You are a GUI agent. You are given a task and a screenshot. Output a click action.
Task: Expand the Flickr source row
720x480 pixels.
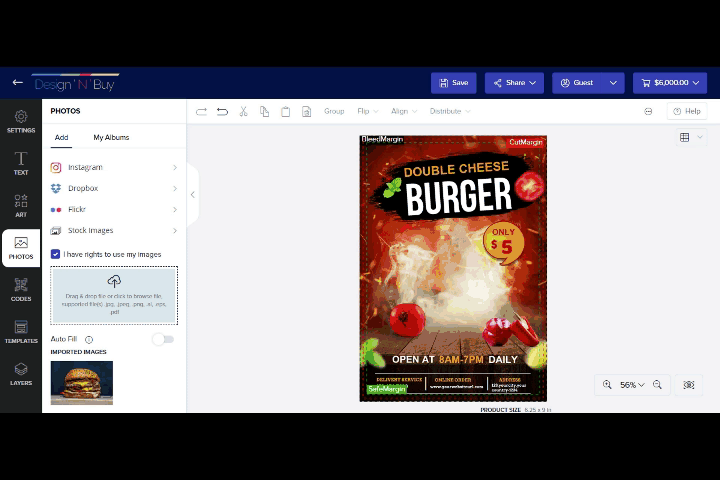tap(114, 209)
